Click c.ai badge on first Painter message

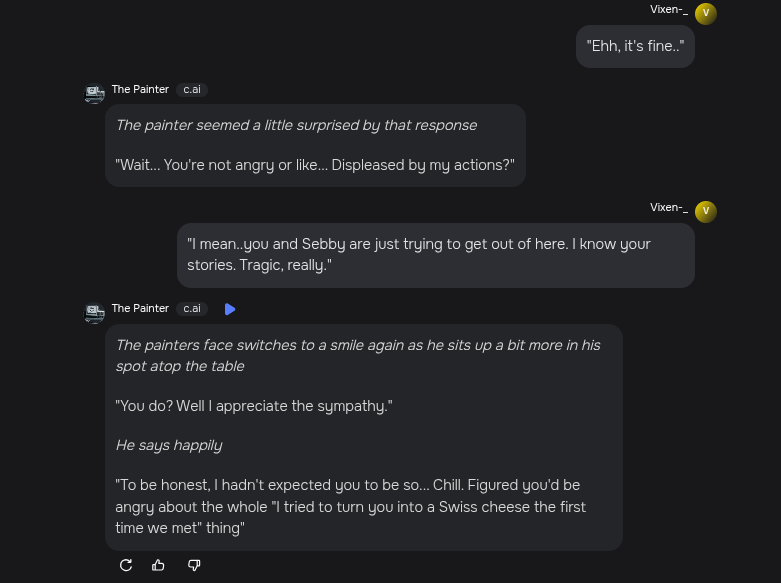pyautogui.click(x=192, y=90)
